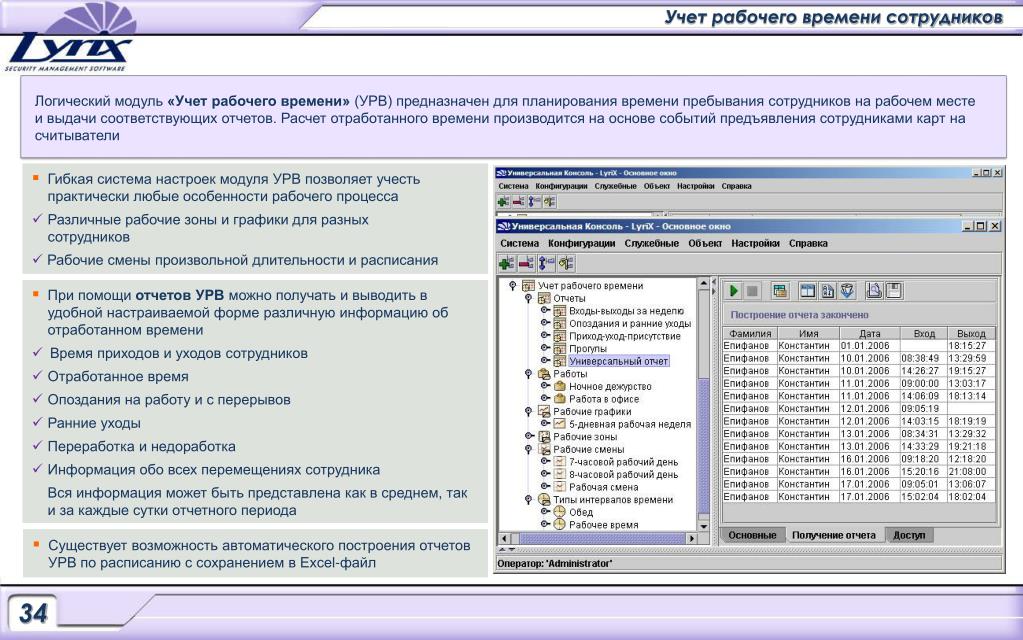Screen dimensions: 1023x640
Task: Click the tree panel horizontal scrollbar left arrow
Action: (x=504, y=539)
